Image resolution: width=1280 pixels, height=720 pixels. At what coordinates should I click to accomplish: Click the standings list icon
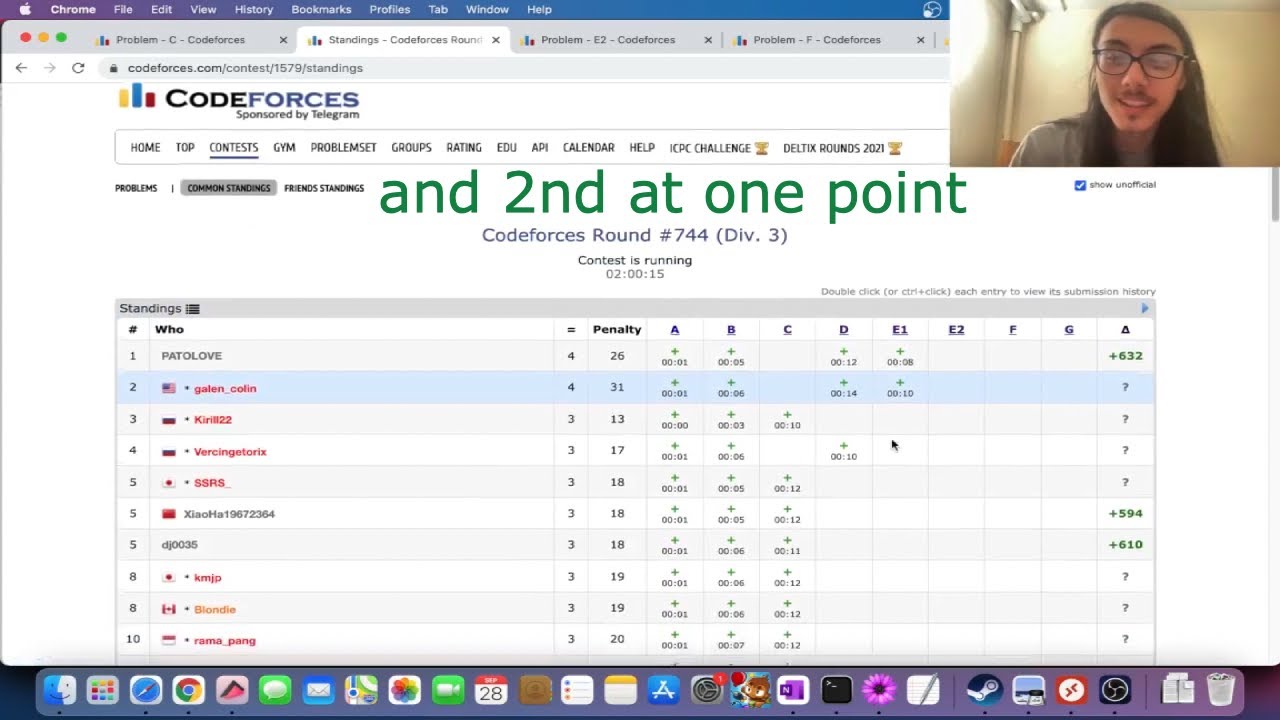(x=193, y=309)
